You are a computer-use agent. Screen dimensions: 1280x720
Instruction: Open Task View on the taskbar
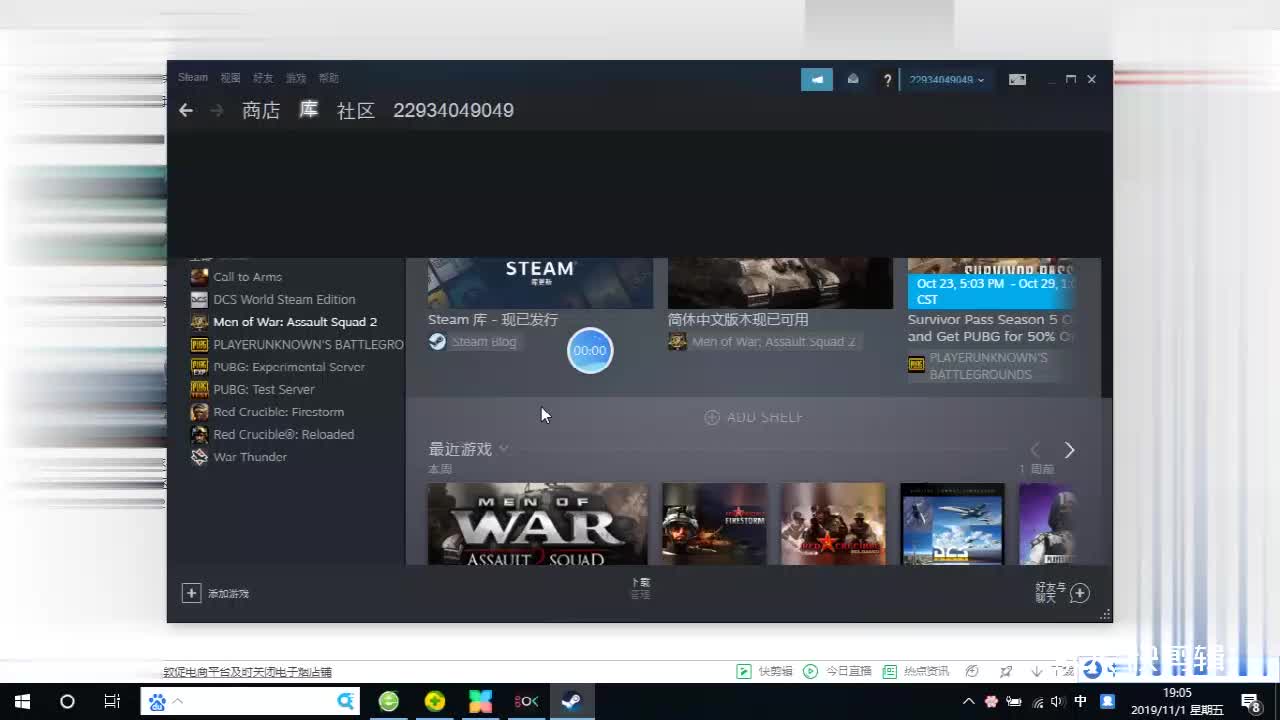point(112,701)
